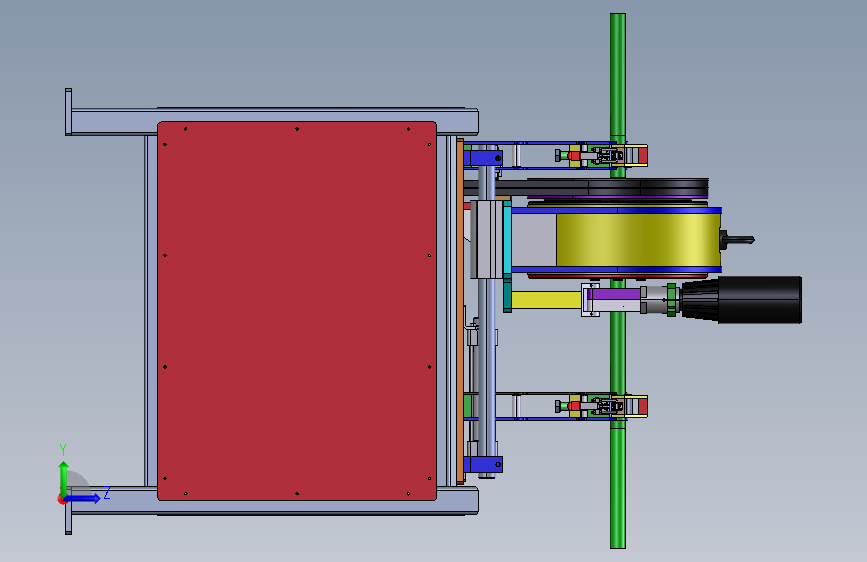This screenshot has height=562, width=867.
Task: Select the bottom gray frame beam
Action: [276, 501]
